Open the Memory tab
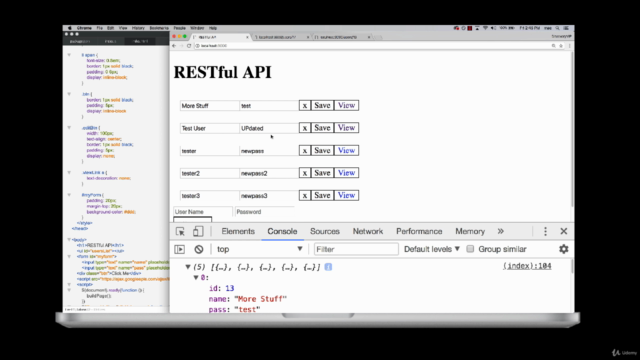 coord(470,231)
